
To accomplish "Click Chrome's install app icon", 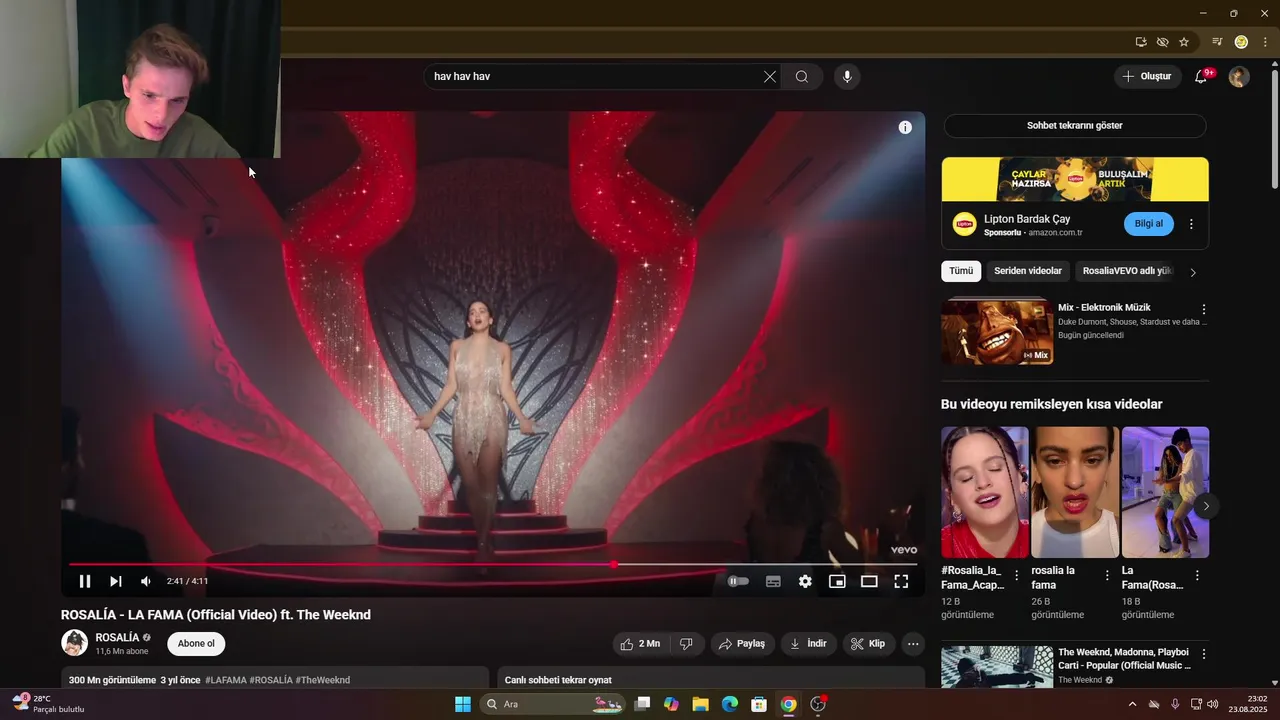I will coord(1141,42).
